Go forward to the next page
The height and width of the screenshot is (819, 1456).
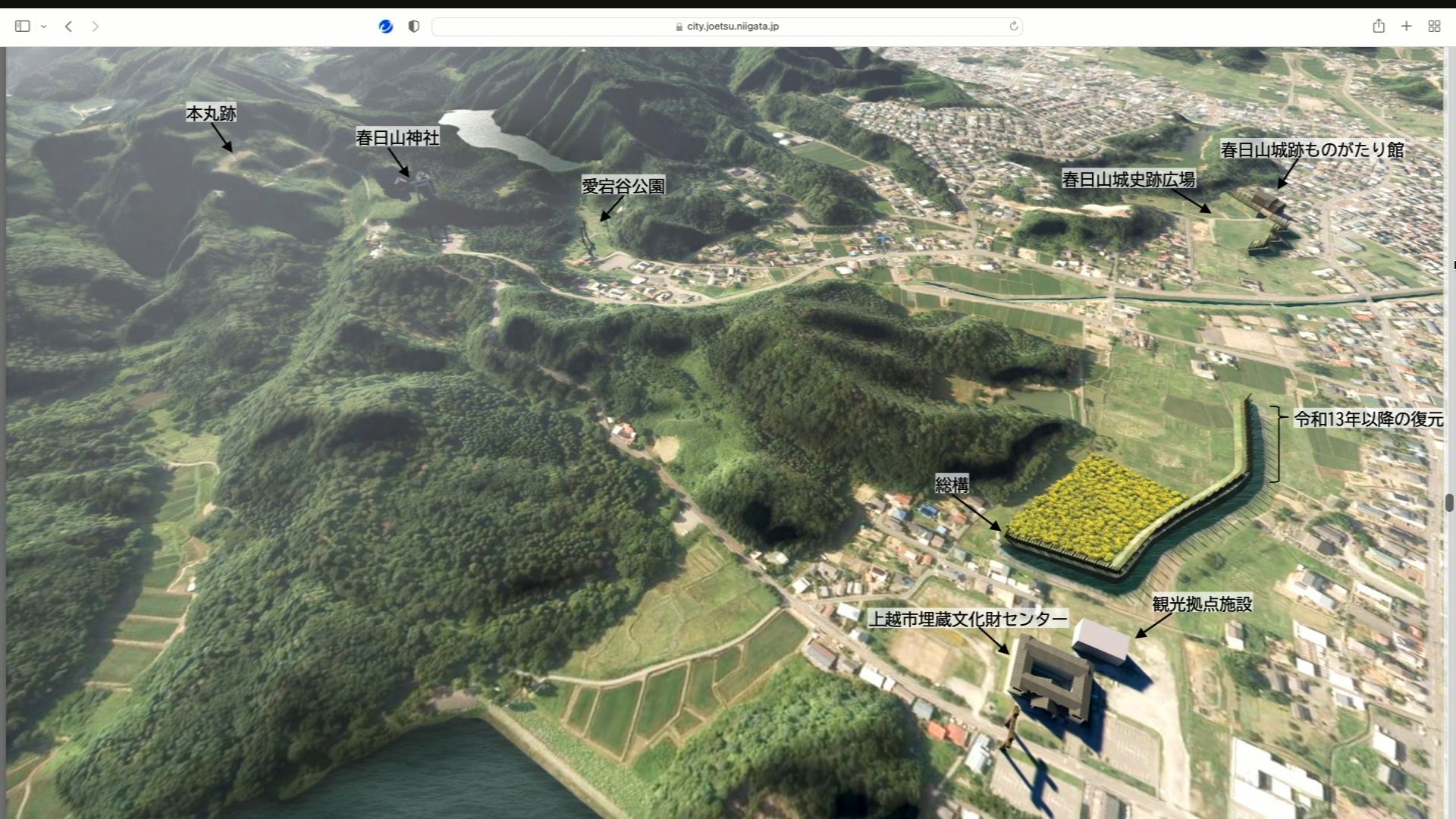point(95,27)
